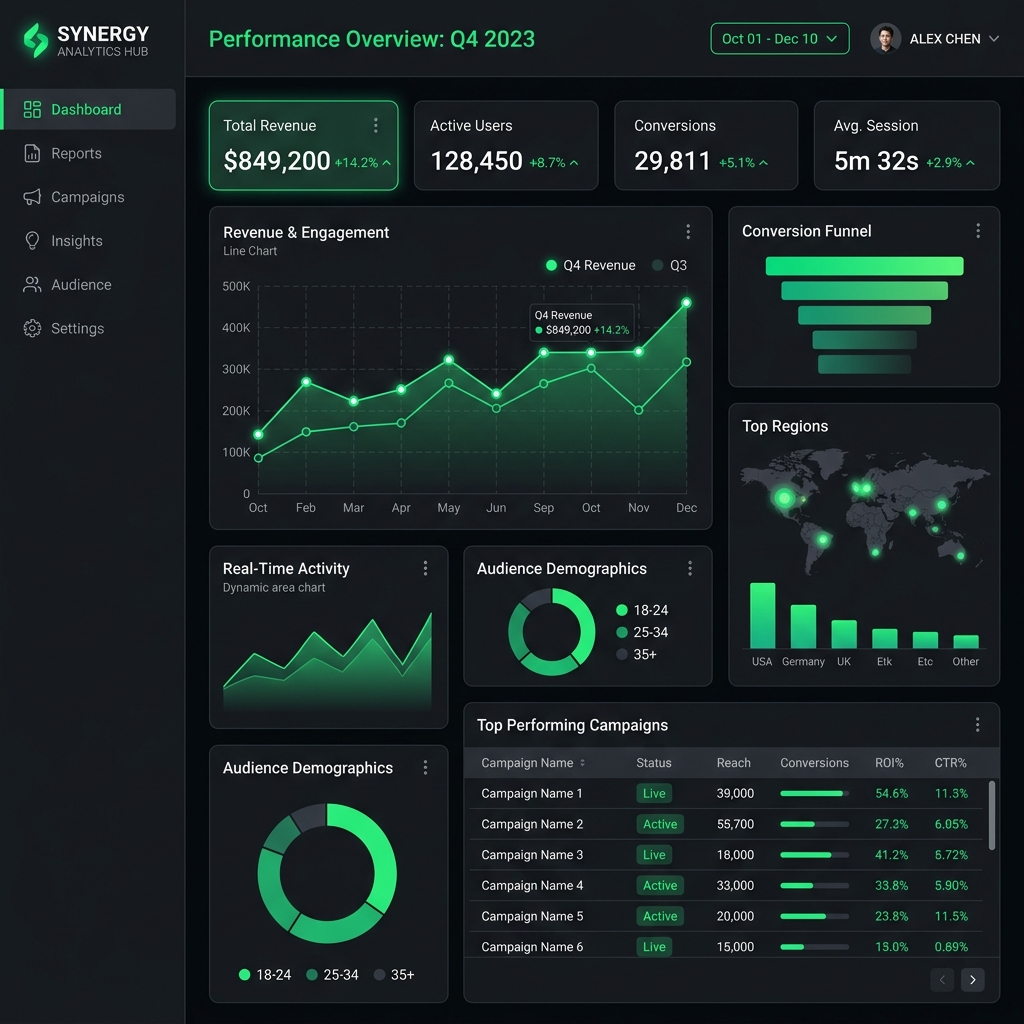
Task: Toggle 35+ legend in large demographics card
Action: click(x=394, y=974)
